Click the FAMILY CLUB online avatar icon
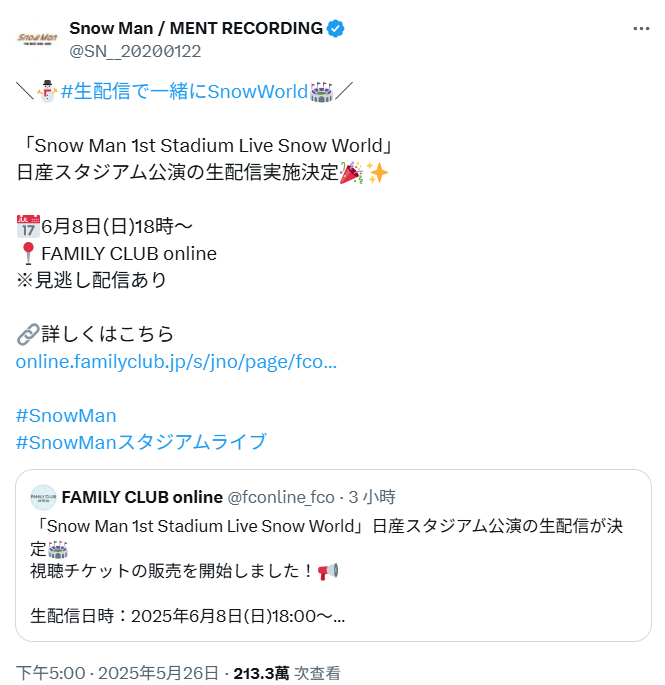Viewport: 665px width, 685px height. tap(43, 497)
